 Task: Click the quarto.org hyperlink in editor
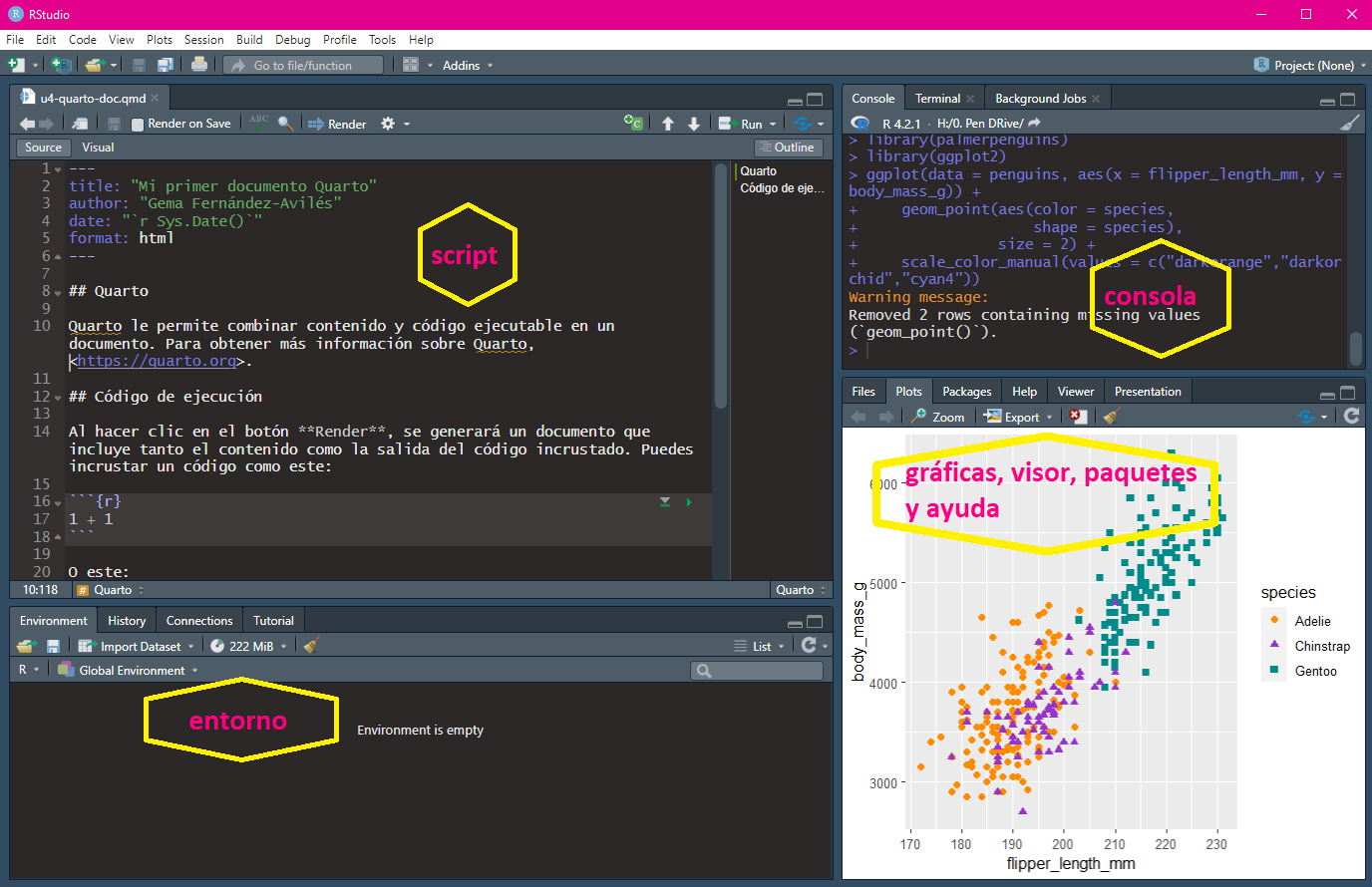pos(157,361)
